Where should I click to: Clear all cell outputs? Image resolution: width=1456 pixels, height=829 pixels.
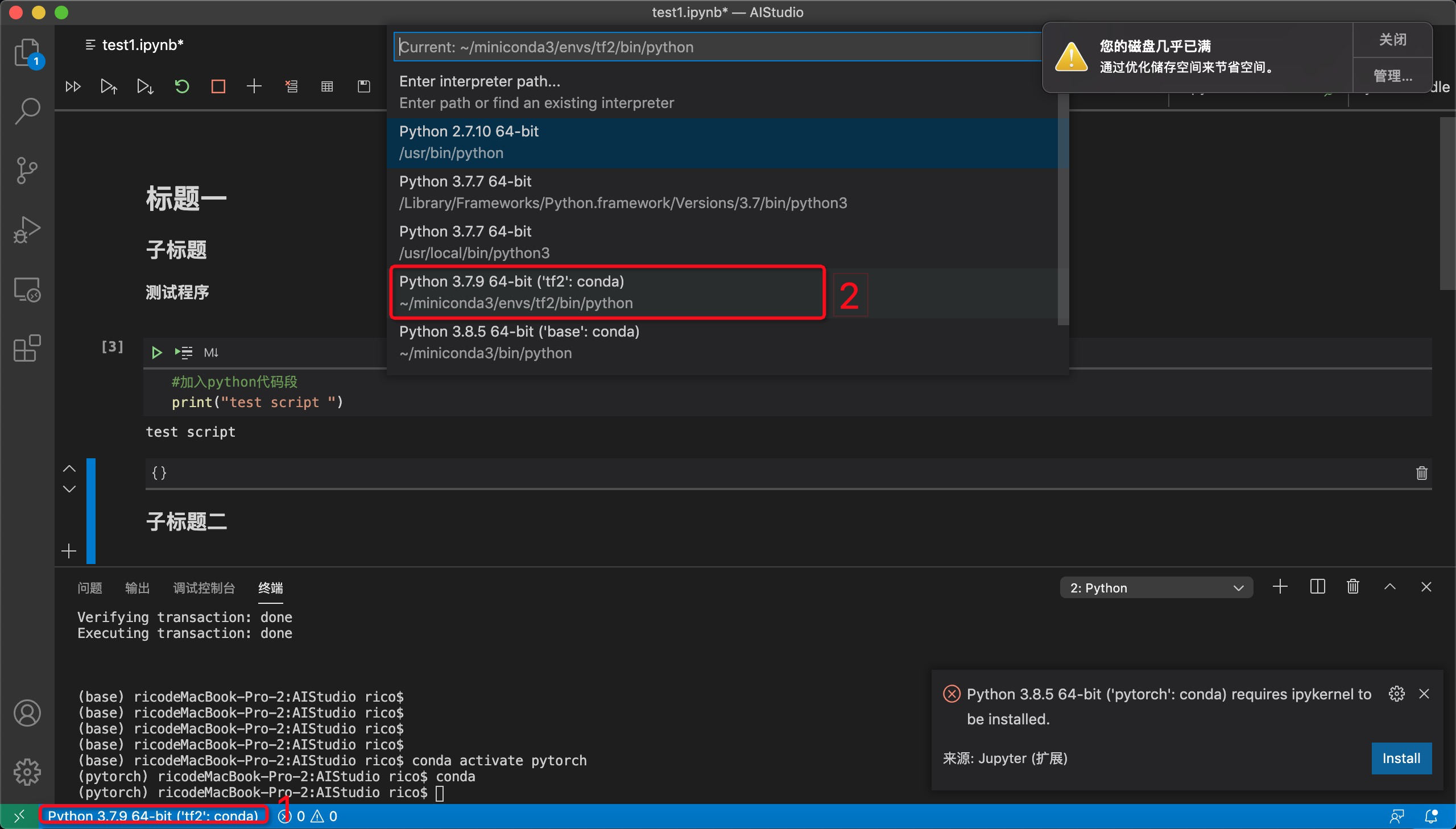[291, 86]
